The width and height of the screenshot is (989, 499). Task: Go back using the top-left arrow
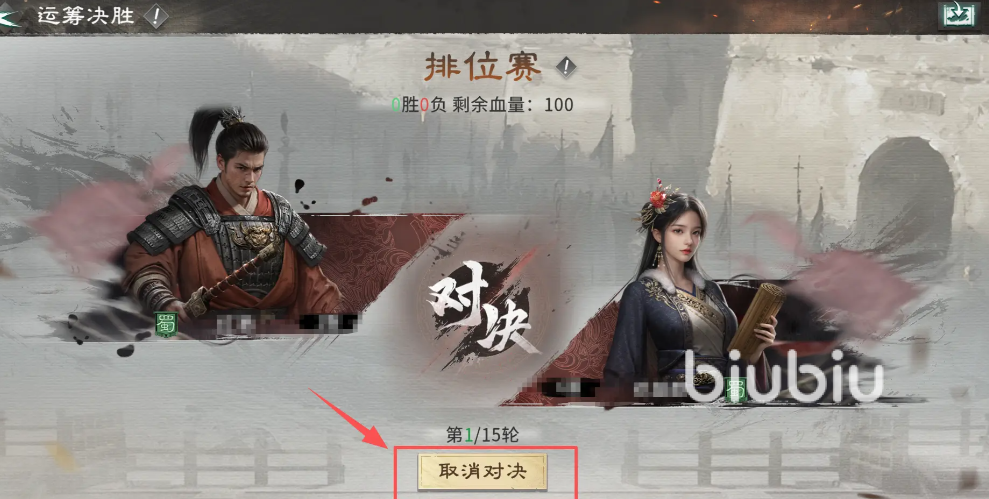click(x=8, y=15)
